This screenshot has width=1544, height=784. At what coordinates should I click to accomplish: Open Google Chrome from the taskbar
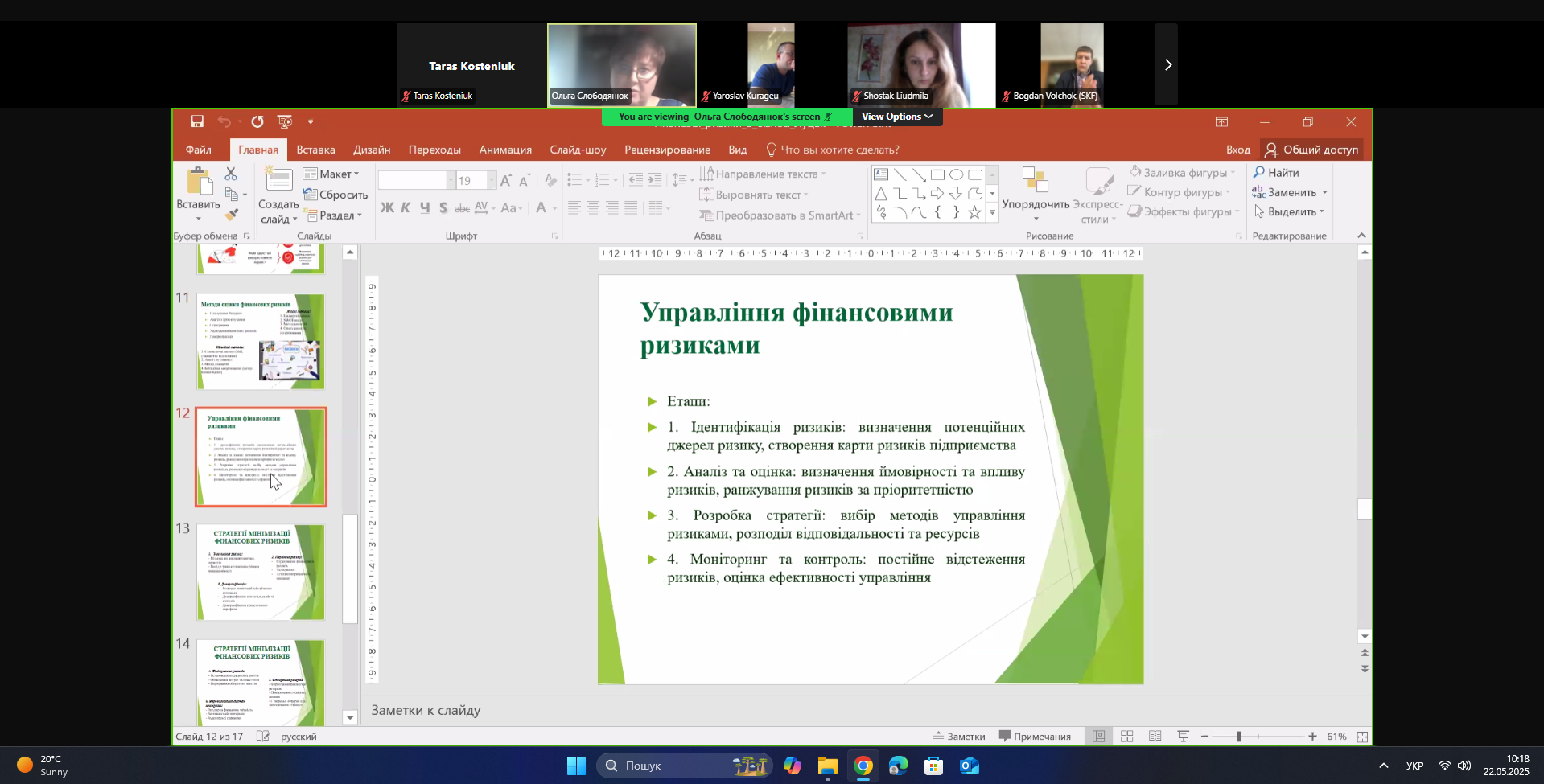tap(863, 766)
